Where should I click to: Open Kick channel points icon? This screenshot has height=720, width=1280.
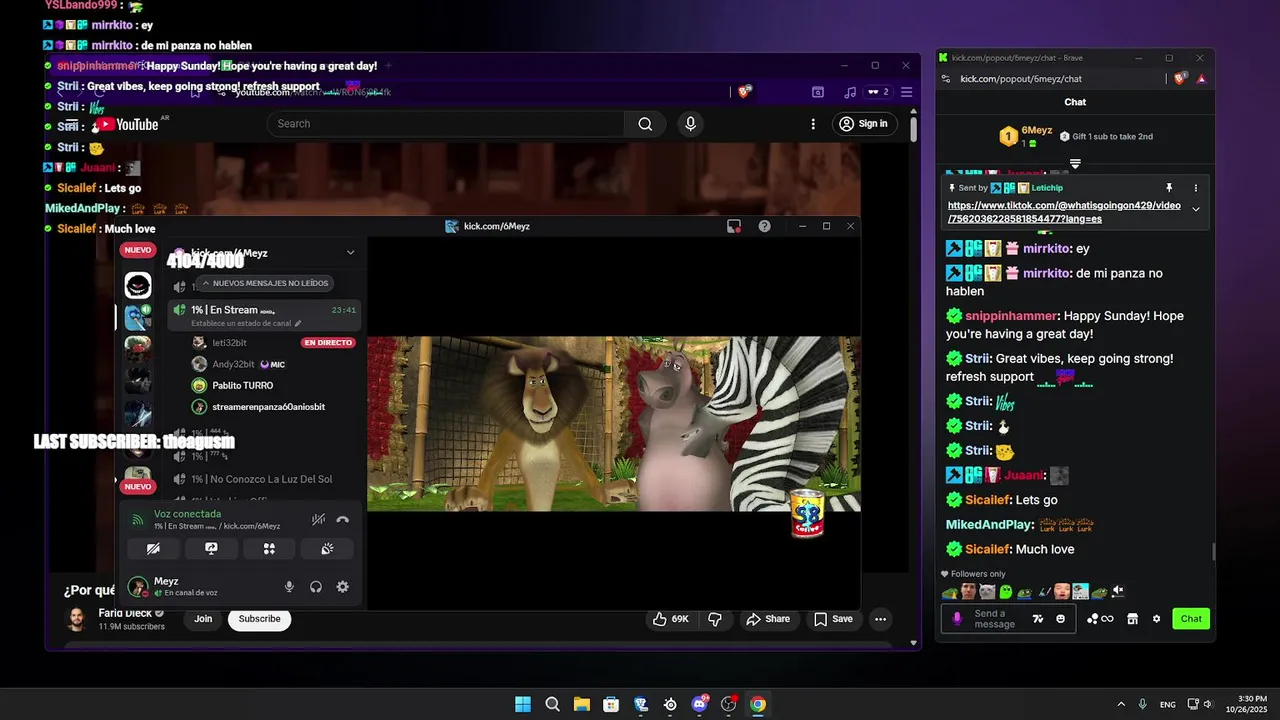[1099, 619]
